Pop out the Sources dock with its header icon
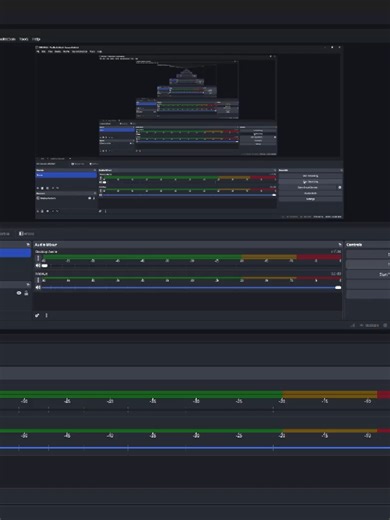This screenshot has height=520, width=390. click(28, 284)
